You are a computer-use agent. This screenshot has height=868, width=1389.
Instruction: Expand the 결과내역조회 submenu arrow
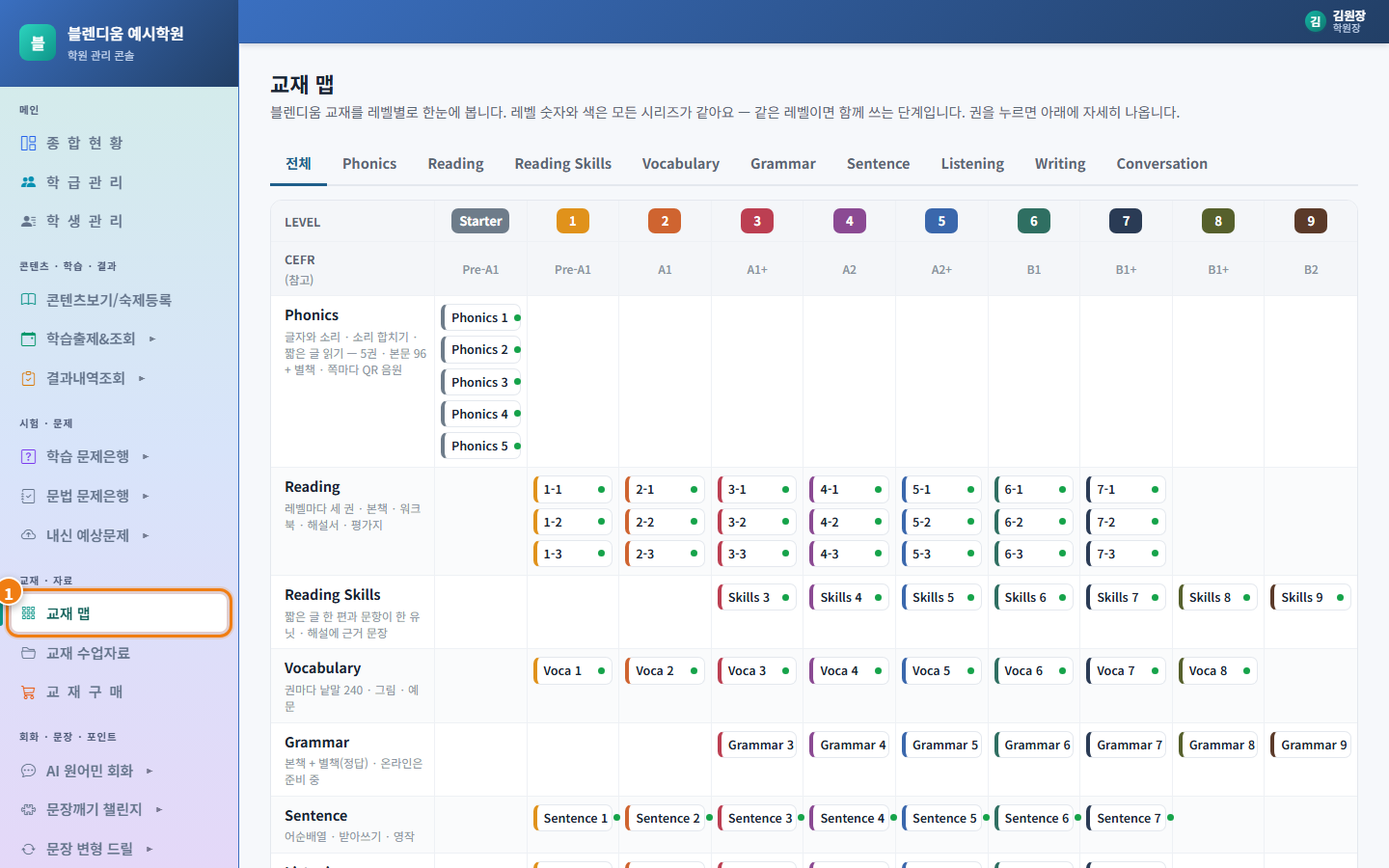[x=142, y=379]
